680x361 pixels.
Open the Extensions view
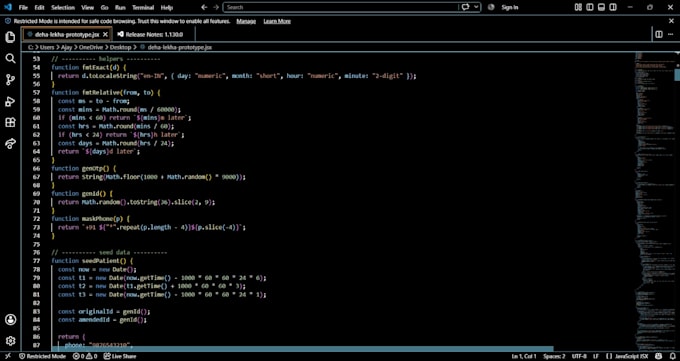(x=10, y=123)
